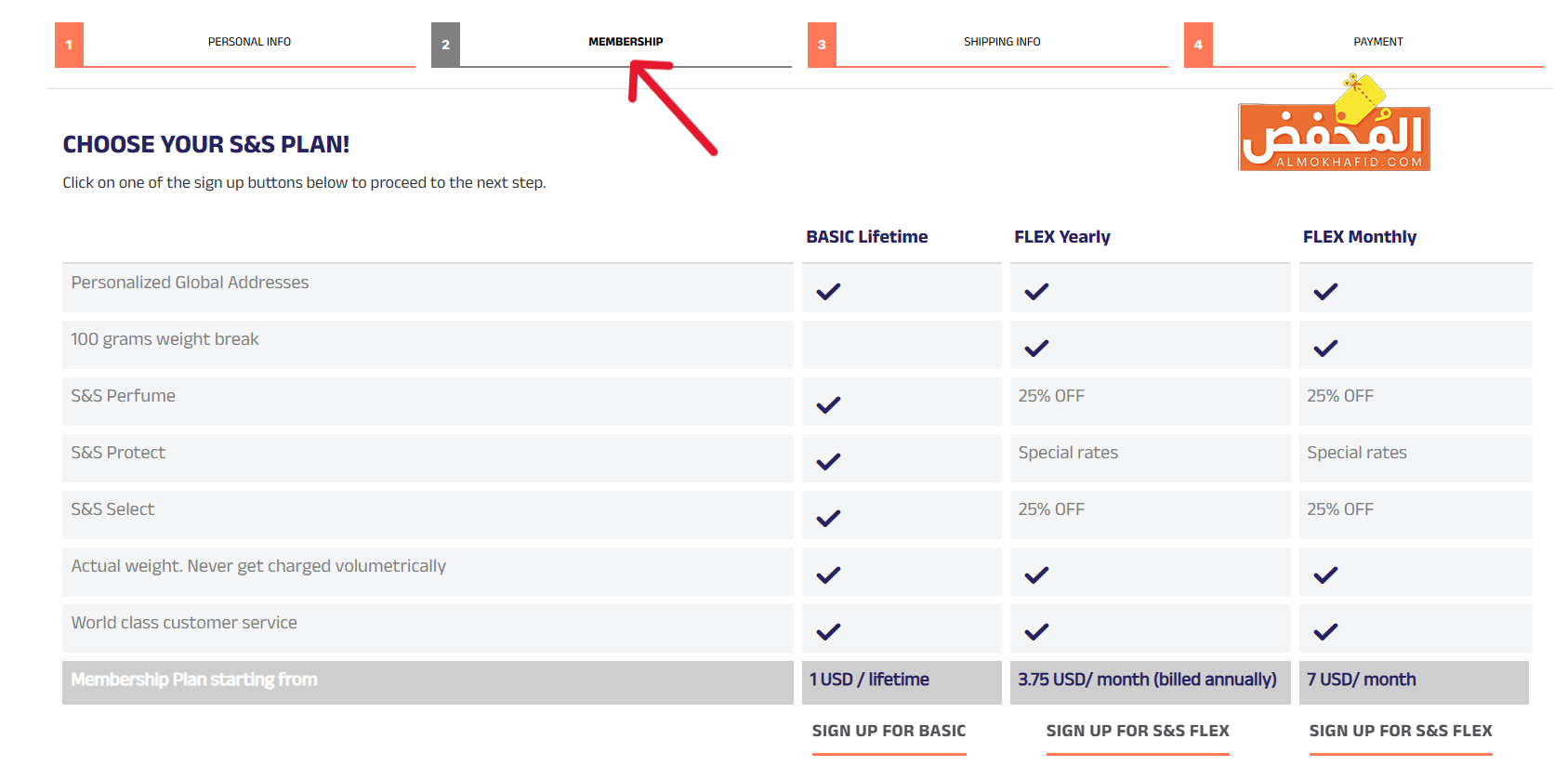This screenshot has height=779, width=1568.
Task: Switch to the Payment step tab
Action: coord(1377,42)
